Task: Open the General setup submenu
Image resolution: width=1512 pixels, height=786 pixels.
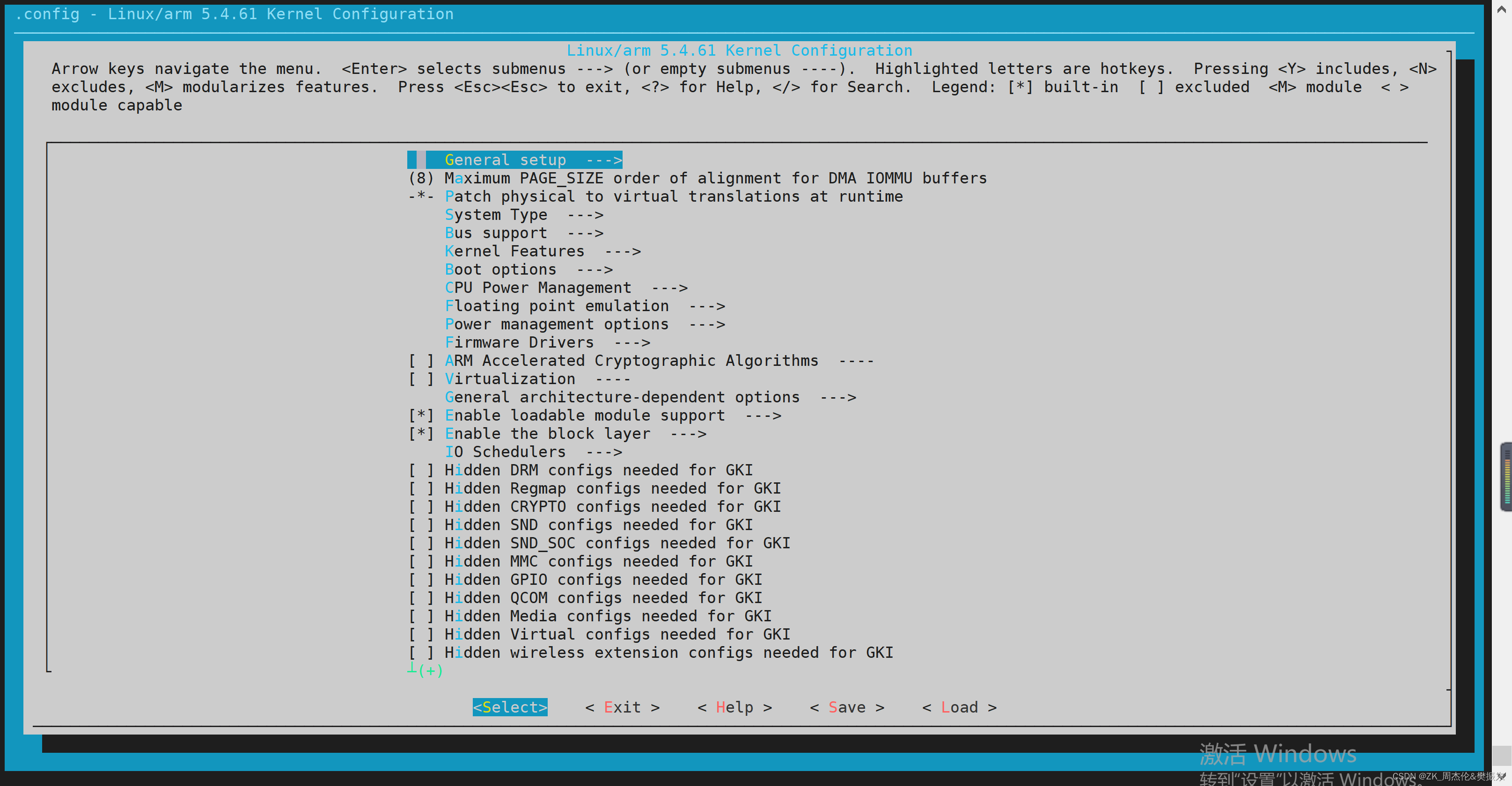Action: (x=515, y=160)
